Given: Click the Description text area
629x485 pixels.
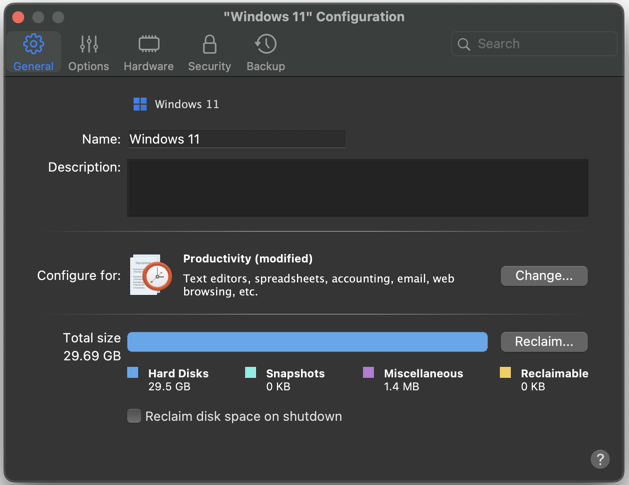Looking at the screenshot, I should point(357,188).
